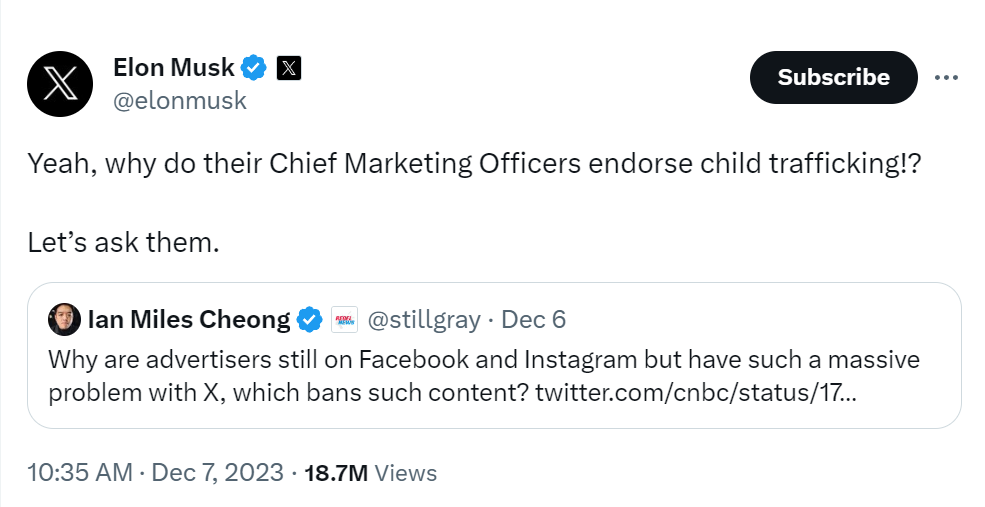Open the Elon Musk display name link
Image resolution: width=985 pixels, height=507 pixels.
(x=174, y=67)
